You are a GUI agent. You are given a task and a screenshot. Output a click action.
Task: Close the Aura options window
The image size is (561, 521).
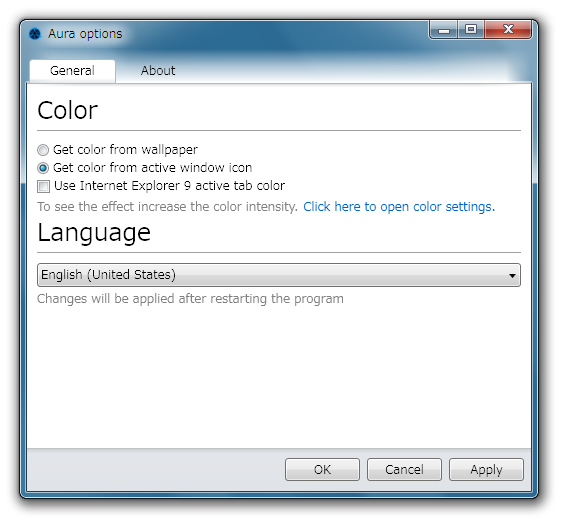[508, 30]
